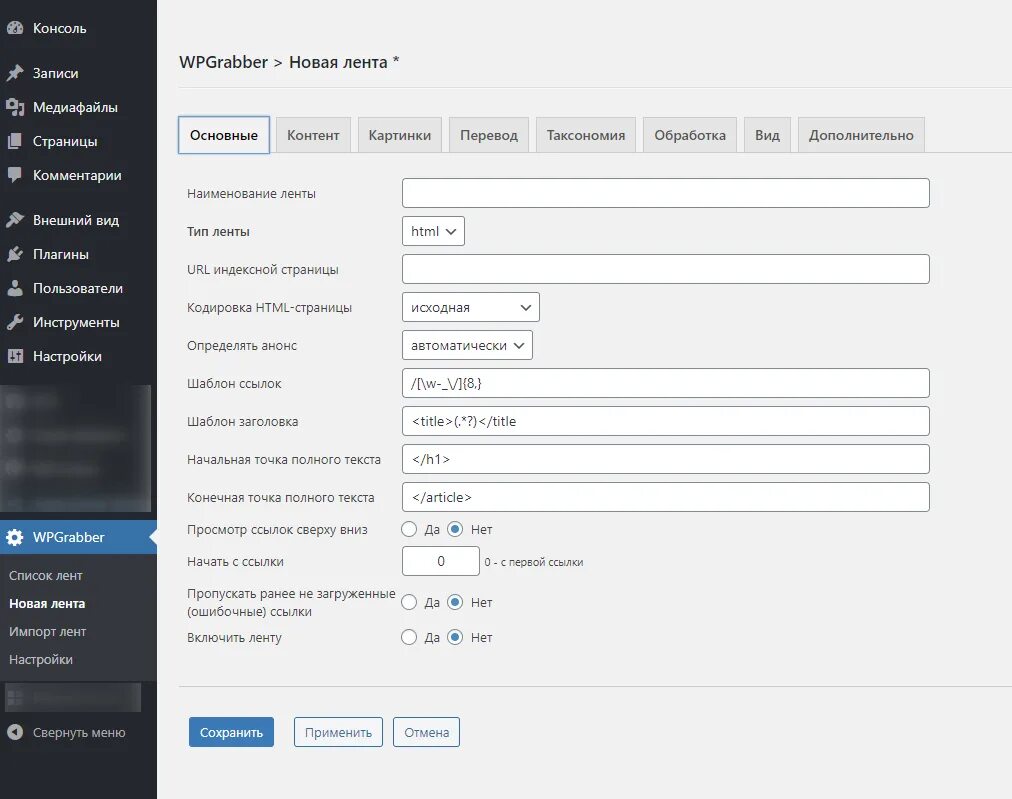Screen dimensions: 1012x799
Task: Click the Комментарии speech bubble icon
Action: tap(15, 175)
